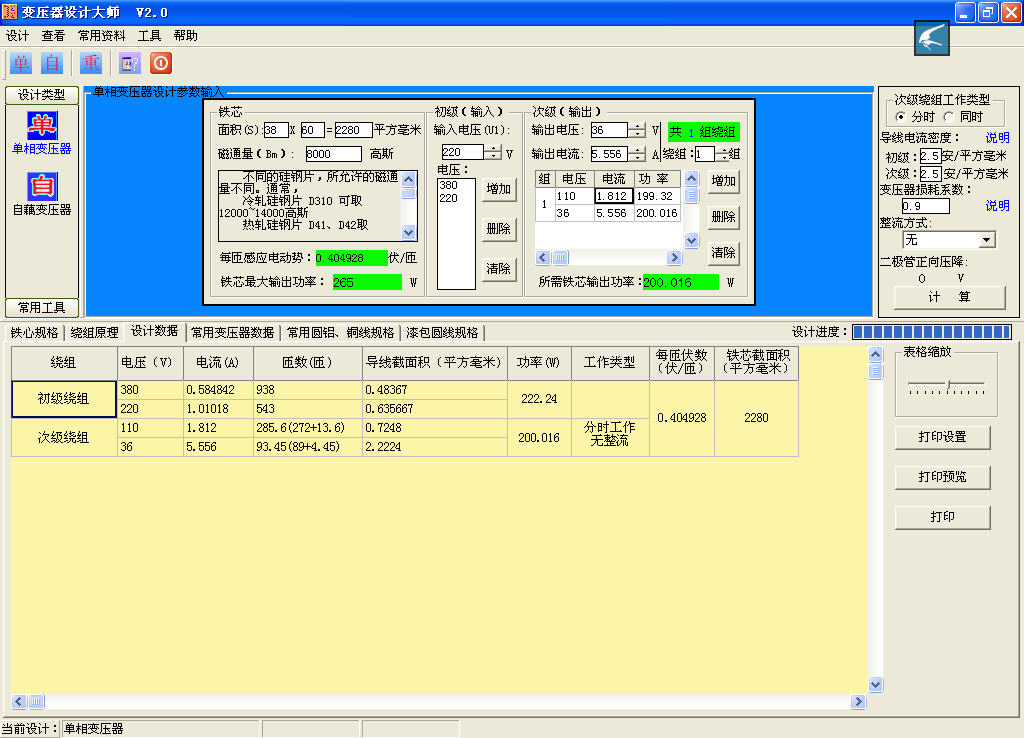Open the 常用资料 menu
The image size is (1024, 738).
tap(101, 35)
